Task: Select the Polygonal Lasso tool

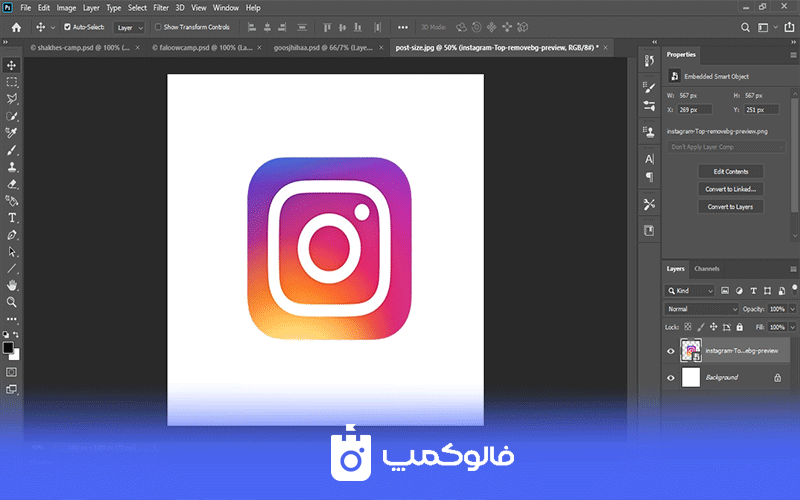Action: click(x=11, y=99)
